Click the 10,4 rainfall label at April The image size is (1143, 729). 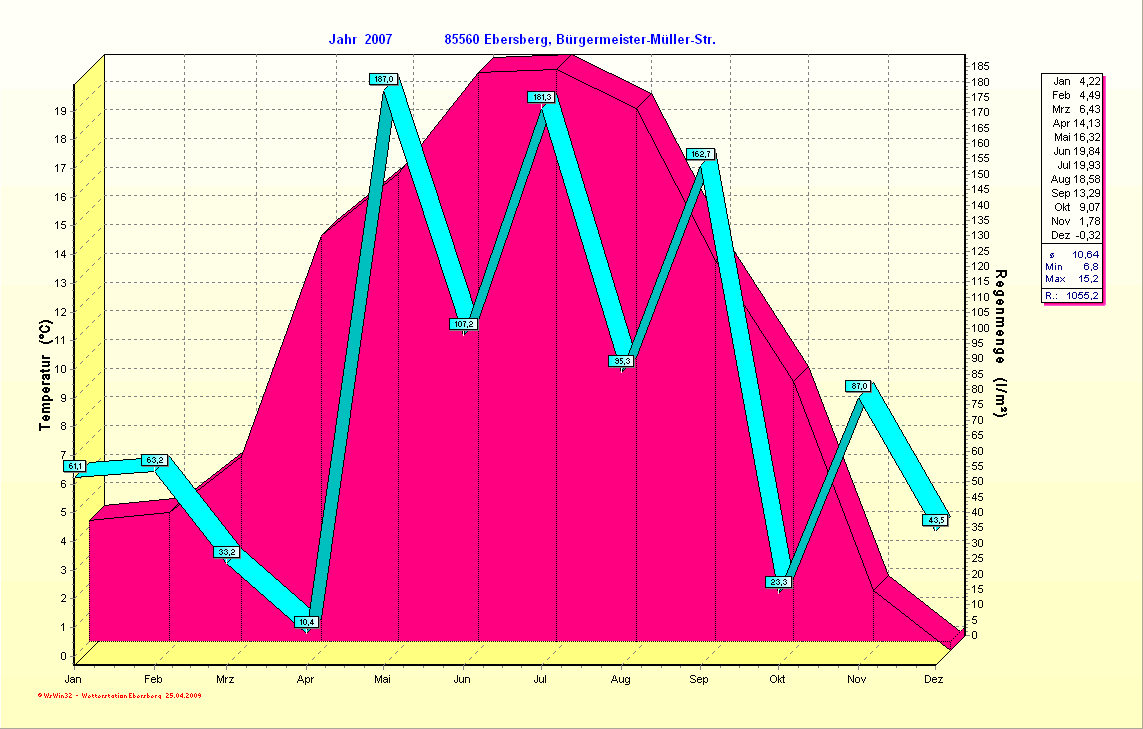tap(307, 622)
